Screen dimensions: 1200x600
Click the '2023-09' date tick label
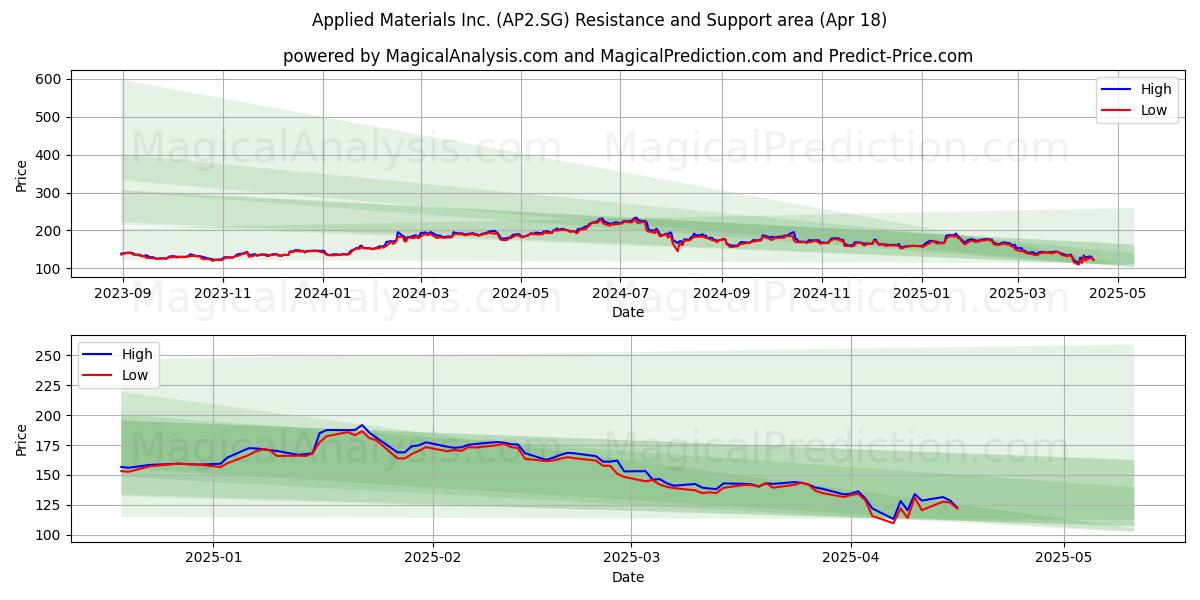pos(122,294)
